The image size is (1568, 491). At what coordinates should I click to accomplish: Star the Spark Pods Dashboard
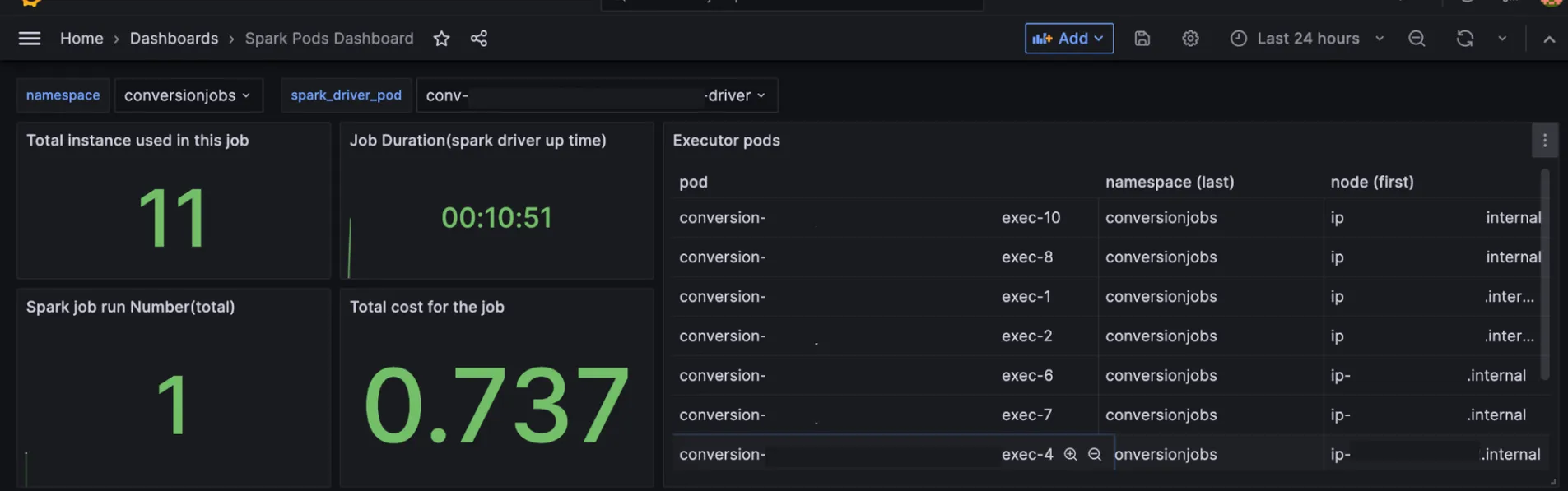(441, 39)
